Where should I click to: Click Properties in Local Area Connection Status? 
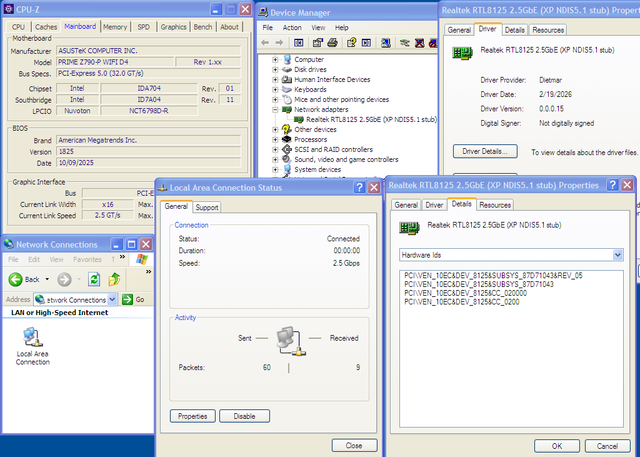[x=193, y=416]
